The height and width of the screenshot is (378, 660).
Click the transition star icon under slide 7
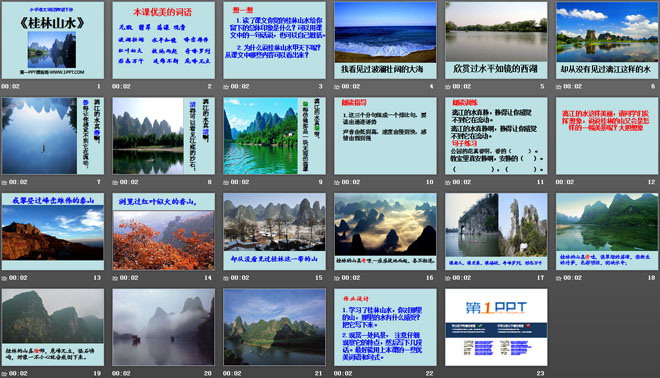(x=4, y=182)
